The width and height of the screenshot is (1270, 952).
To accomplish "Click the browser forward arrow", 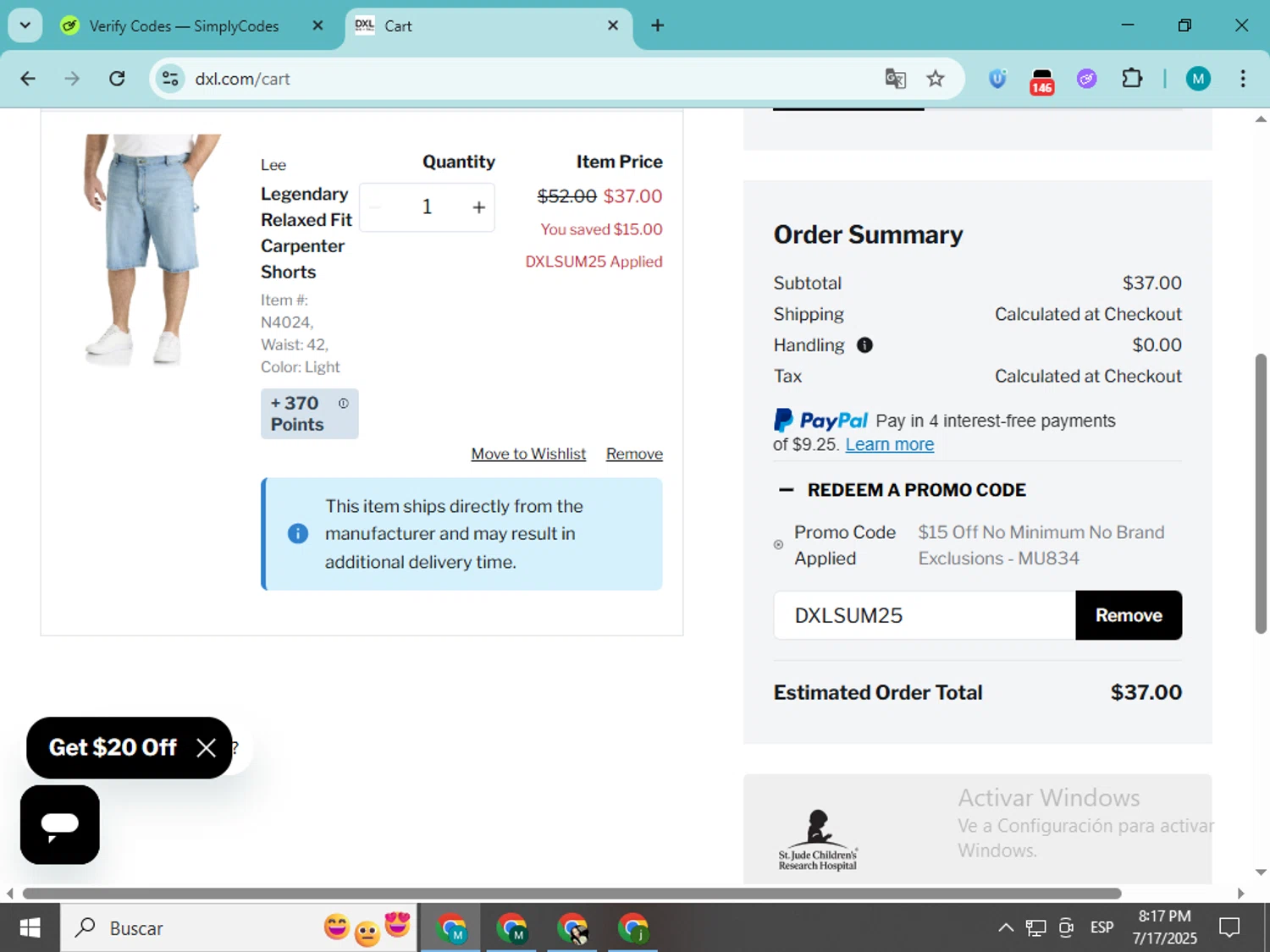I will point(72,79).
